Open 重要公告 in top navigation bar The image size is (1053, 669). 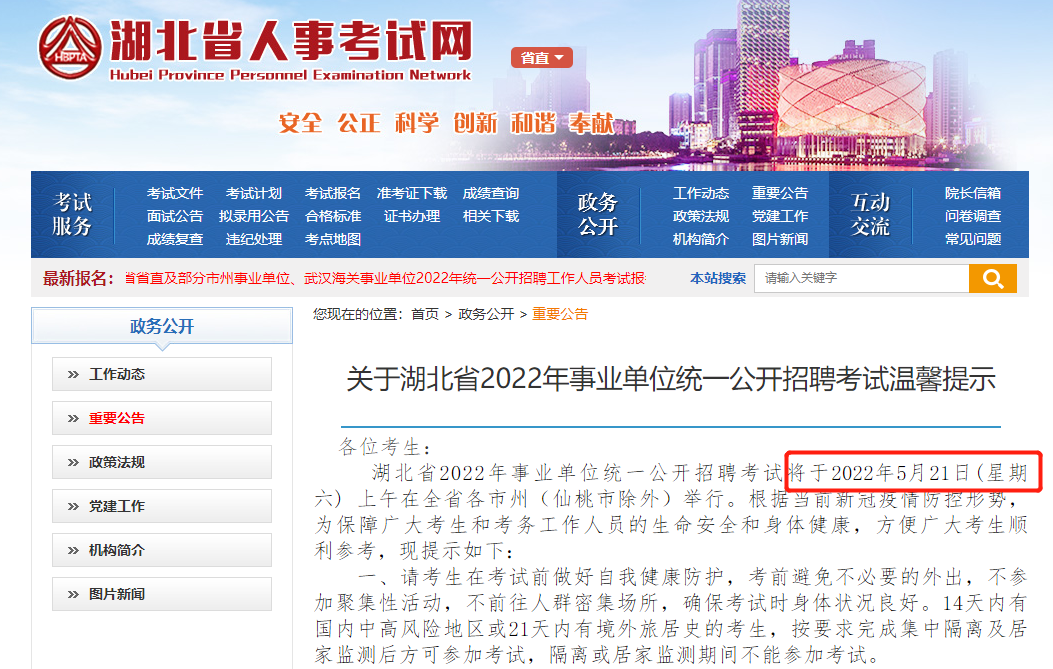[780, 193]
